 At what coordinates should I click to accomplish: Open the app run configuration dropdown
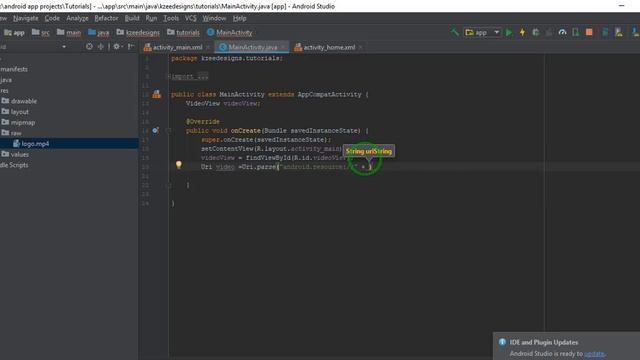click(x=482, y=32)
